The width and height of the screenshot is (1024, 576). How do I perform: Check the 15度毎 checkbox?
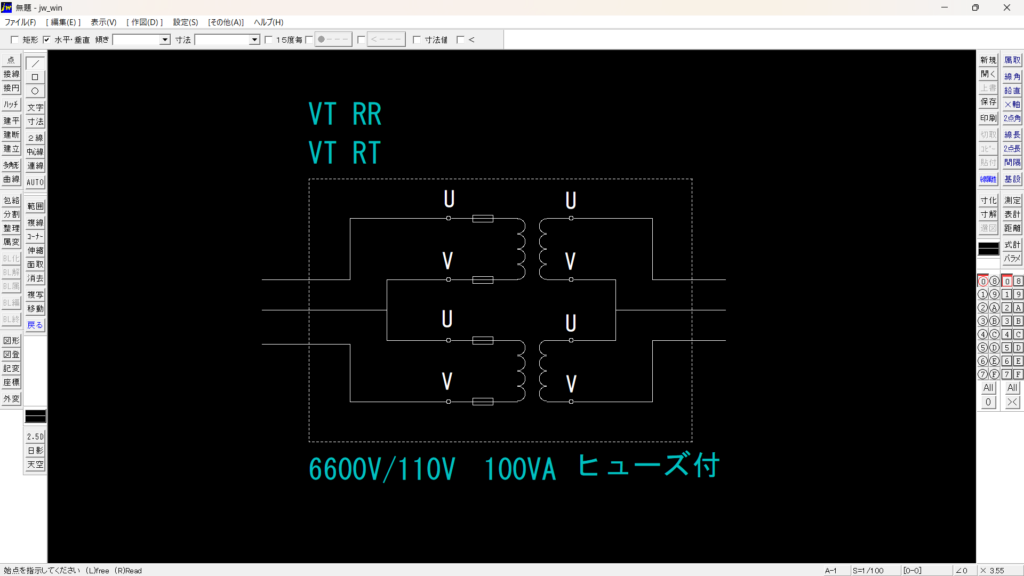pos(268,40)
